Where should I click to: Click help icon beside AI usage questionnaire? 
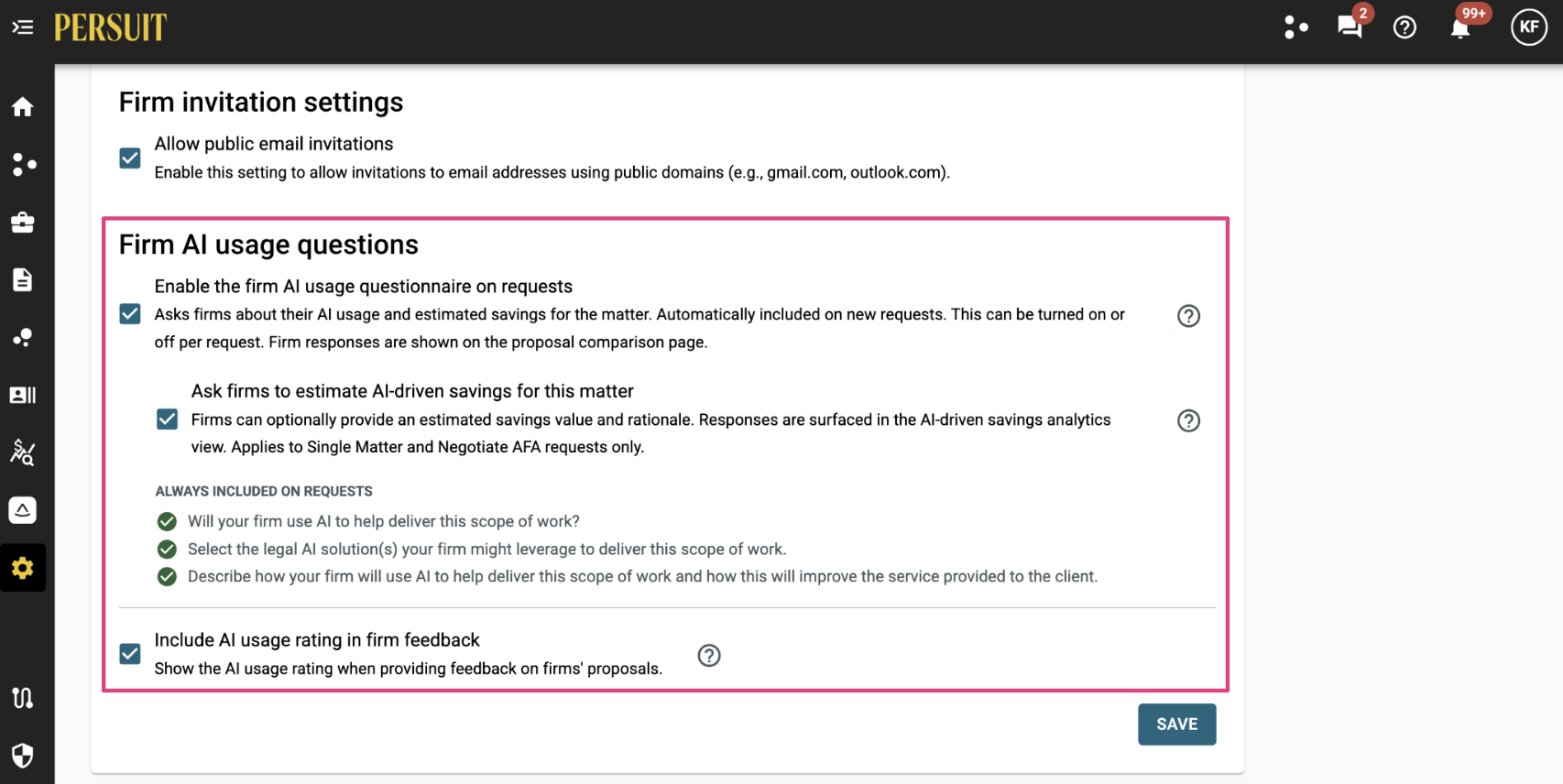click(1188, 316)
